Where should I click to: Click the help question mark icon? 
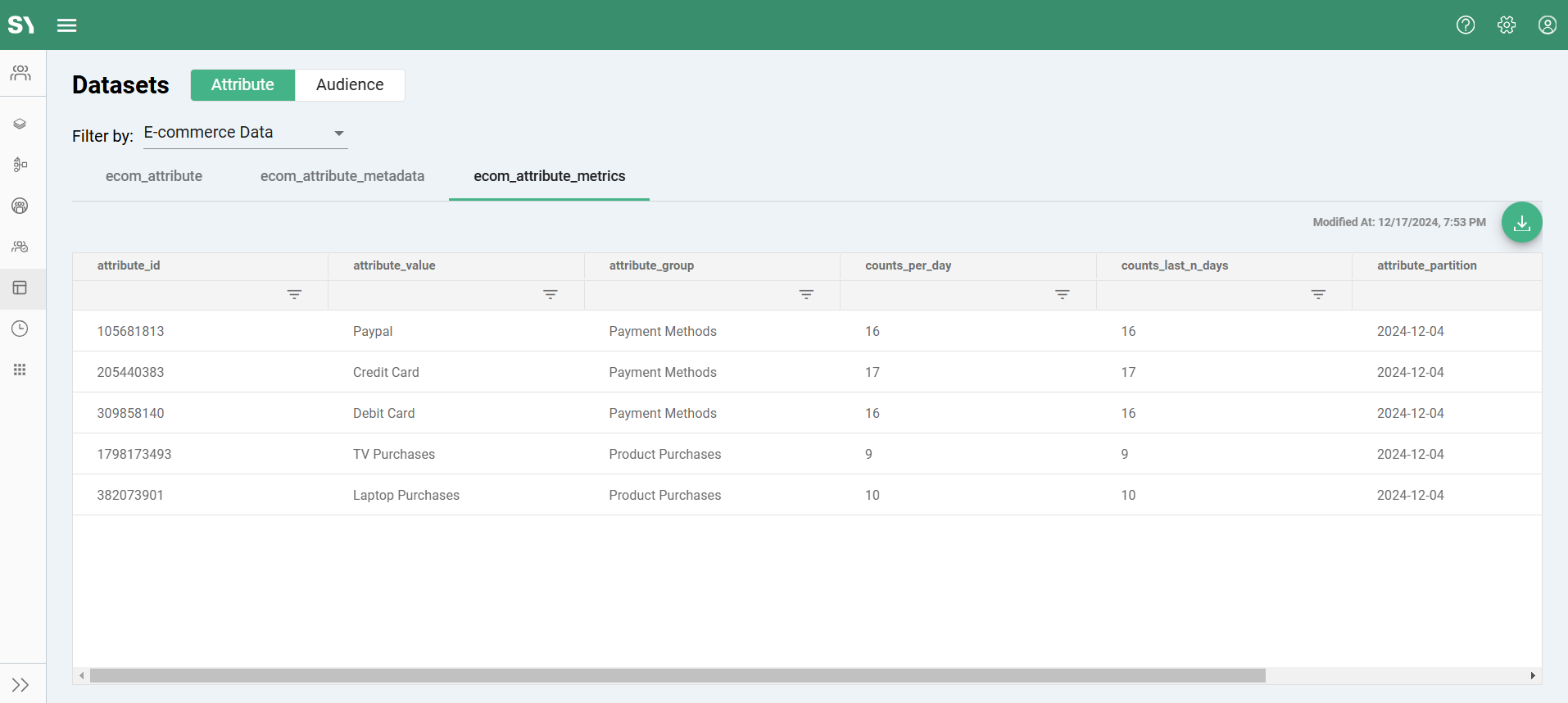pyautogui.click(x=1465, y=25)
